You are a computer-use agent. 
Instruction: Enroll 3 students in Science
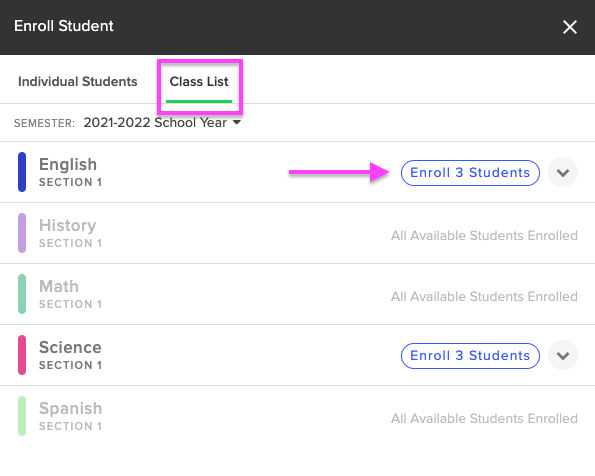point(470,356)
